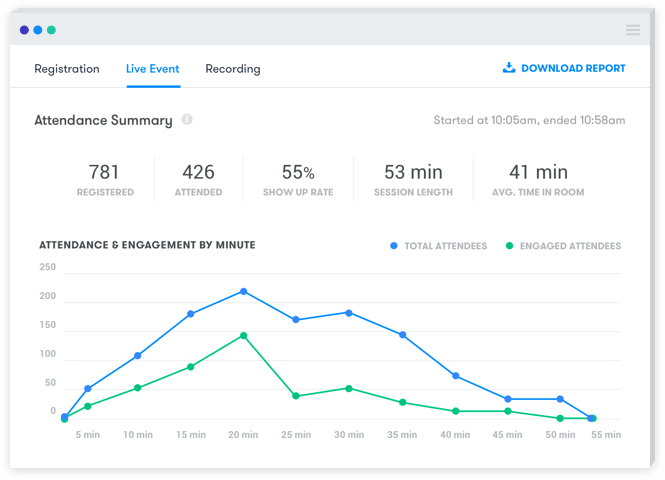
Task: Select the green peak point at 20 min
Action: pyautogui.click(x=243, y=336)
